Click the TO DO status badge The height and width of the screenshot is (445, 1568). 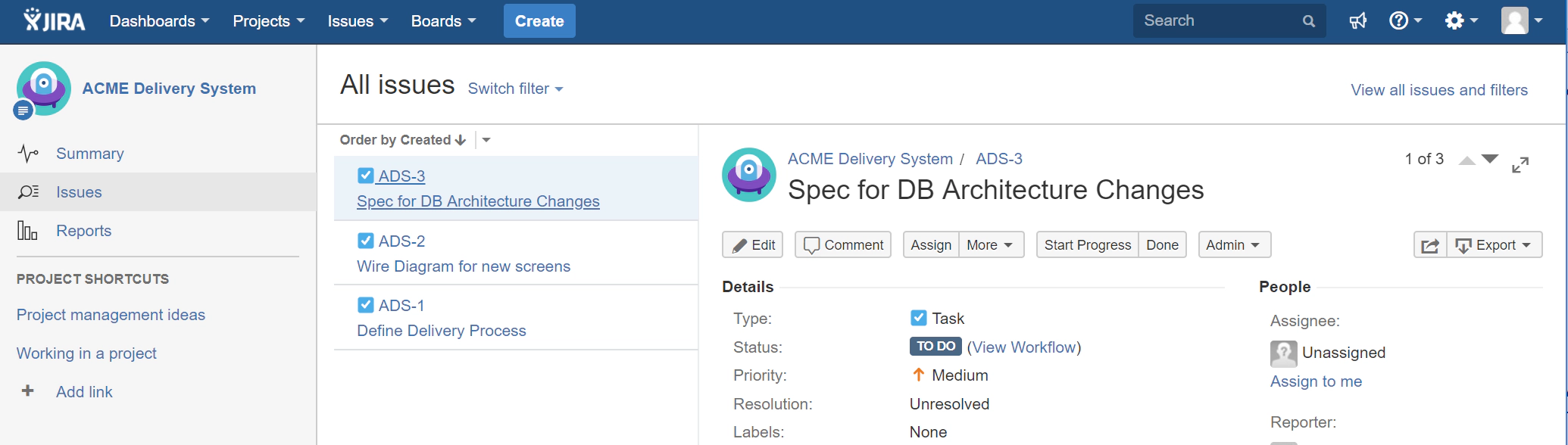(x=935, y=347)
